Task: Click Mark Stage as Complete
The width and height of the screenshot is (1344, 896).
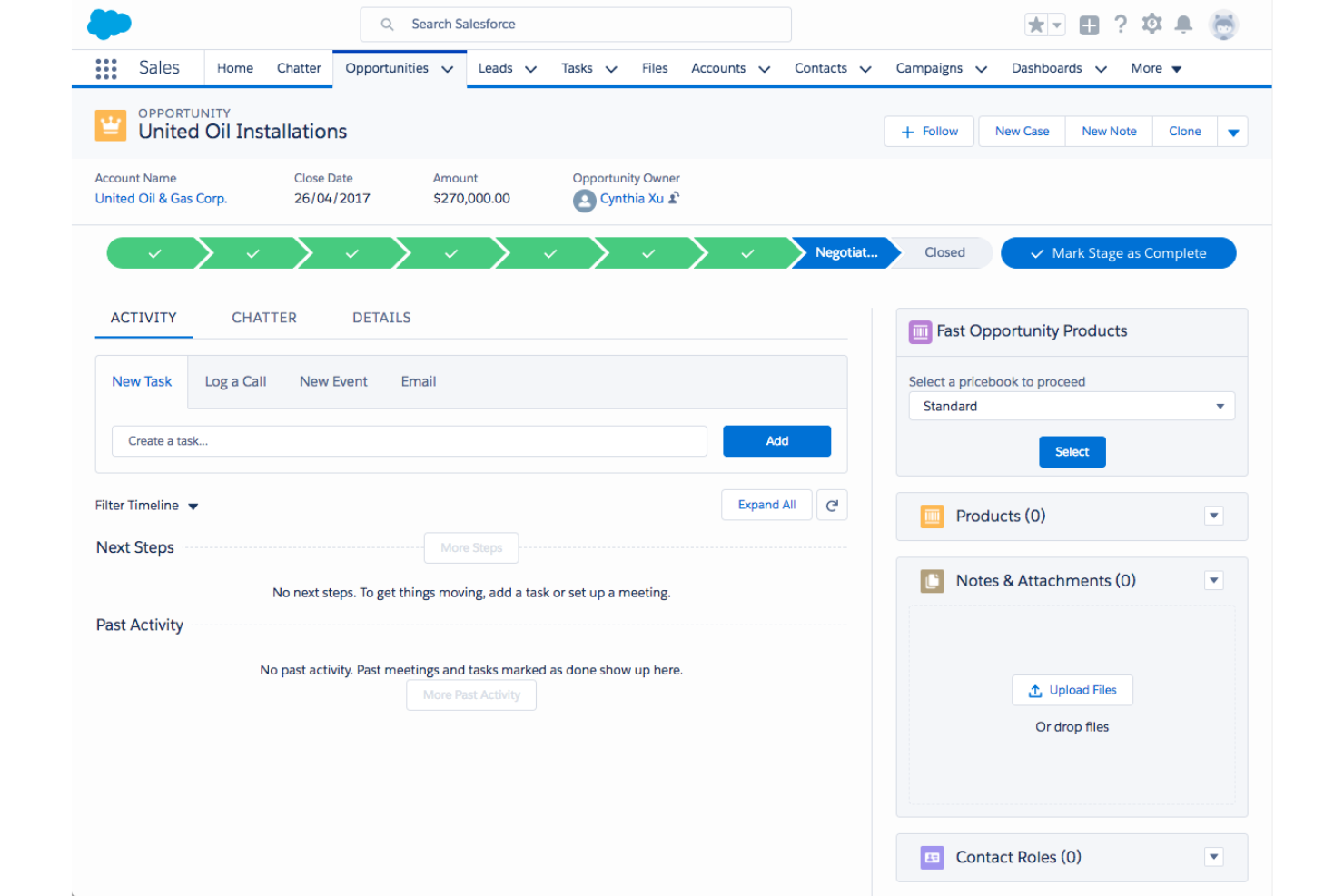Action: 1118,252
